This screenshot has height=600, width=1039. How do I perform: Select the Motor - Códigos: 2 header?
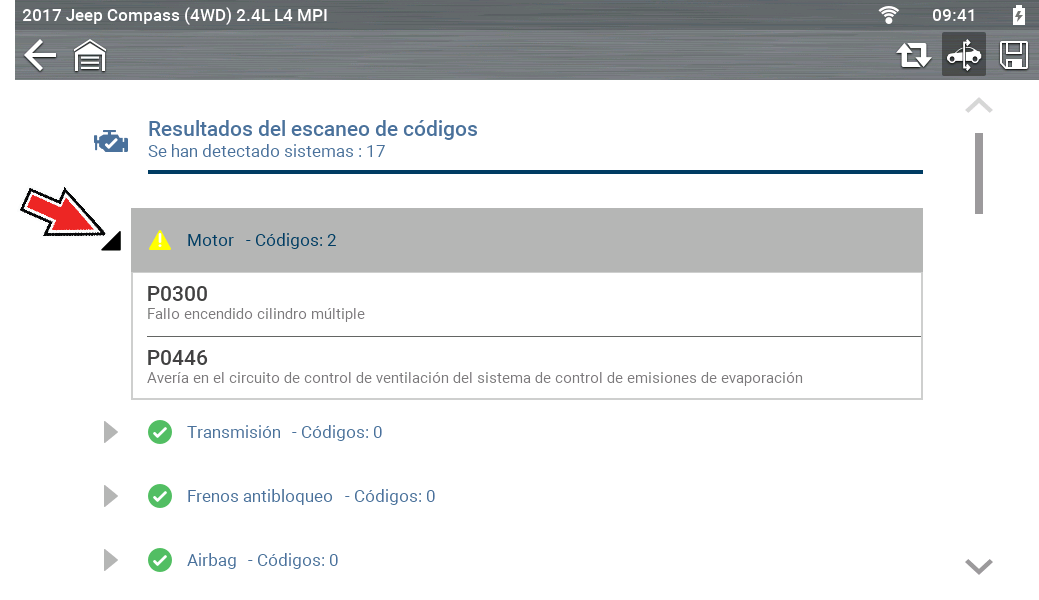(x=526, y=240)
